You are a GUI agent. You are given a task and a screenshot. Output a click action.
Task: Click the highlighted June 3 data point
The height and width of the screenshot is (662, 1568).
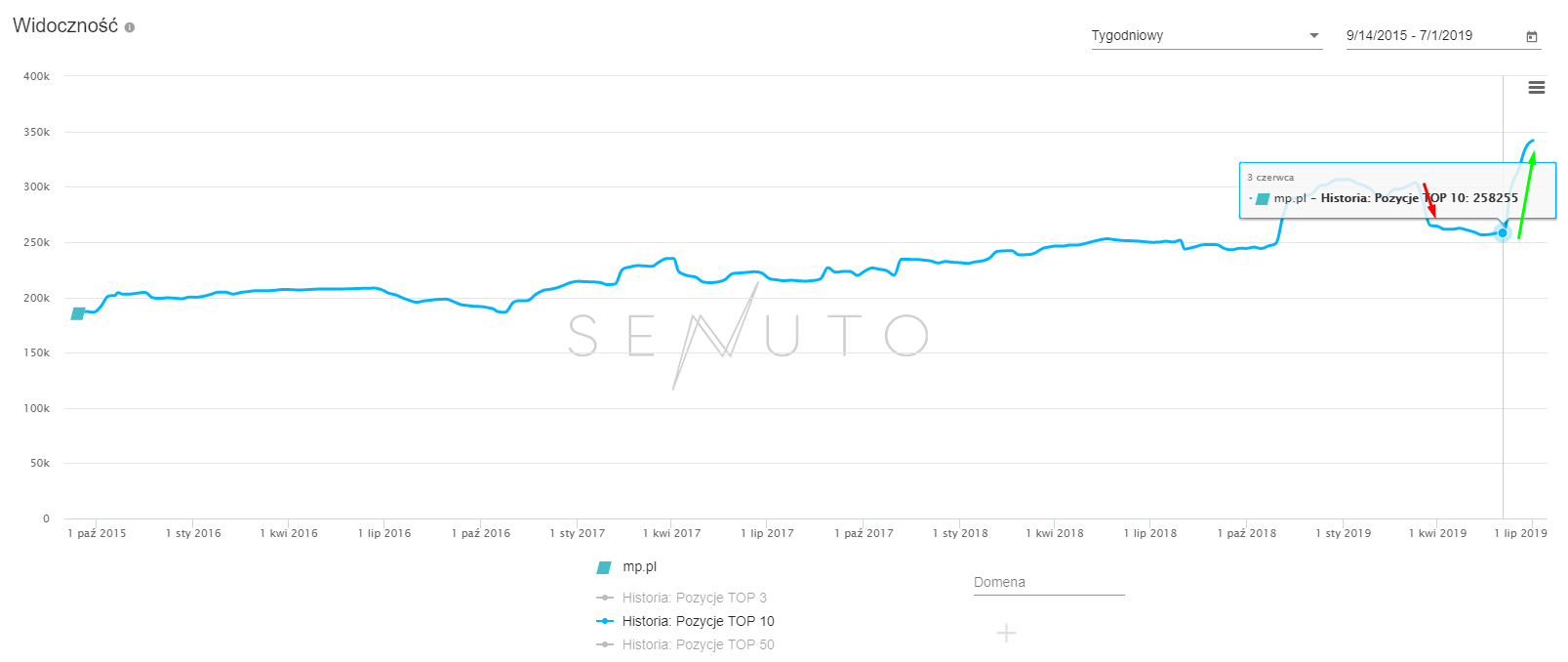(1503, 233)
